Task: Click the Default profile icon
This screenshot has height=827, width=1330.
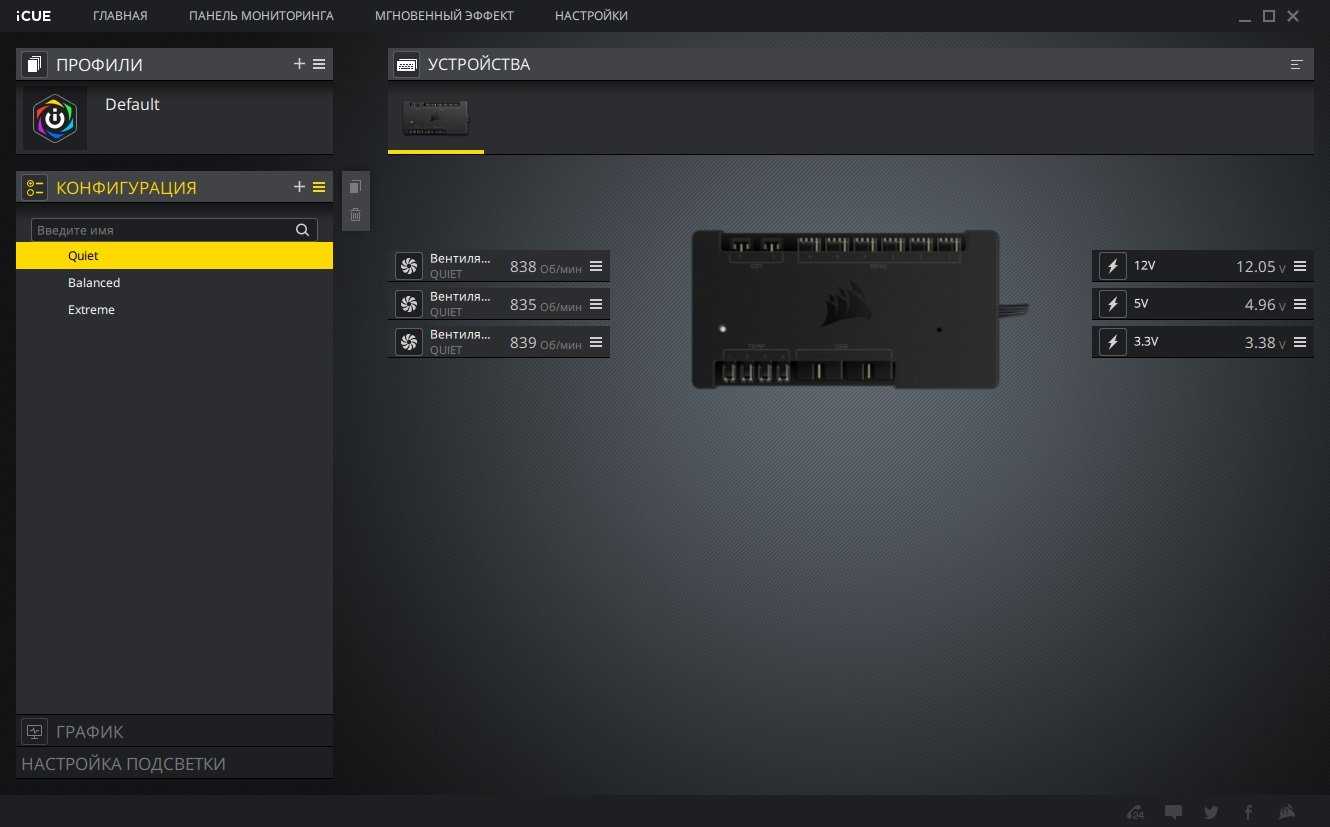Action: pyautogui.click(x=55, y=119)
